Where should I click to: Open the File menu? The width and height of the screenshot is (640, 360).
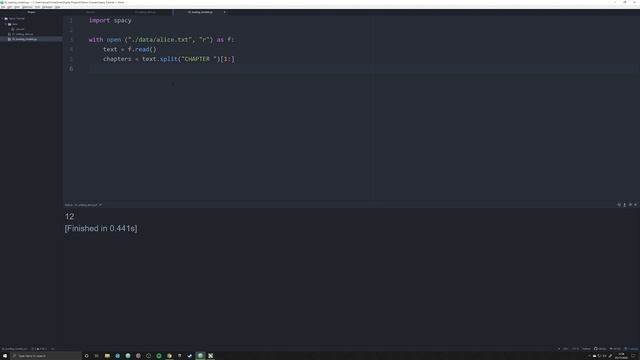[x=3, y=7]
